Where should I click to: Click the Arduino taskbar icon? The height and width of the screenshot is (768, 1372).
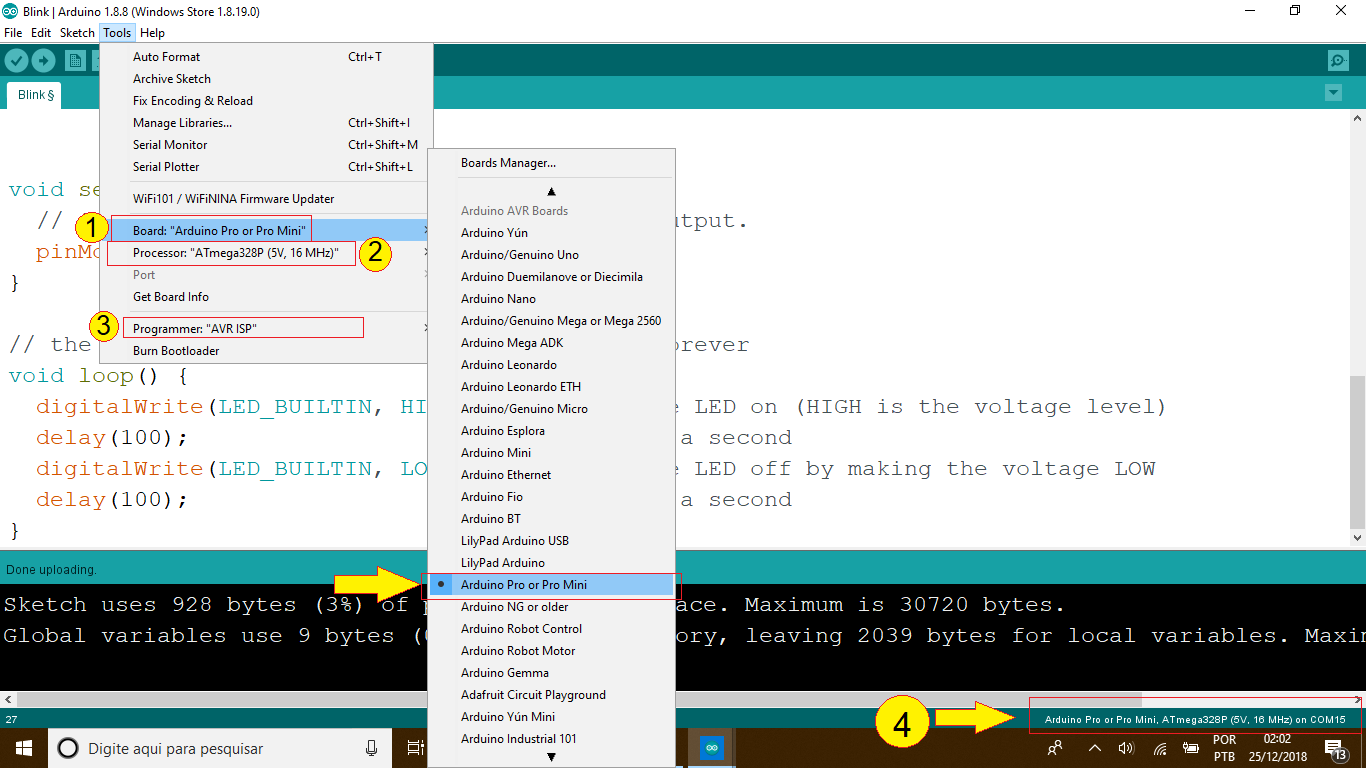(x=711, y=748)
